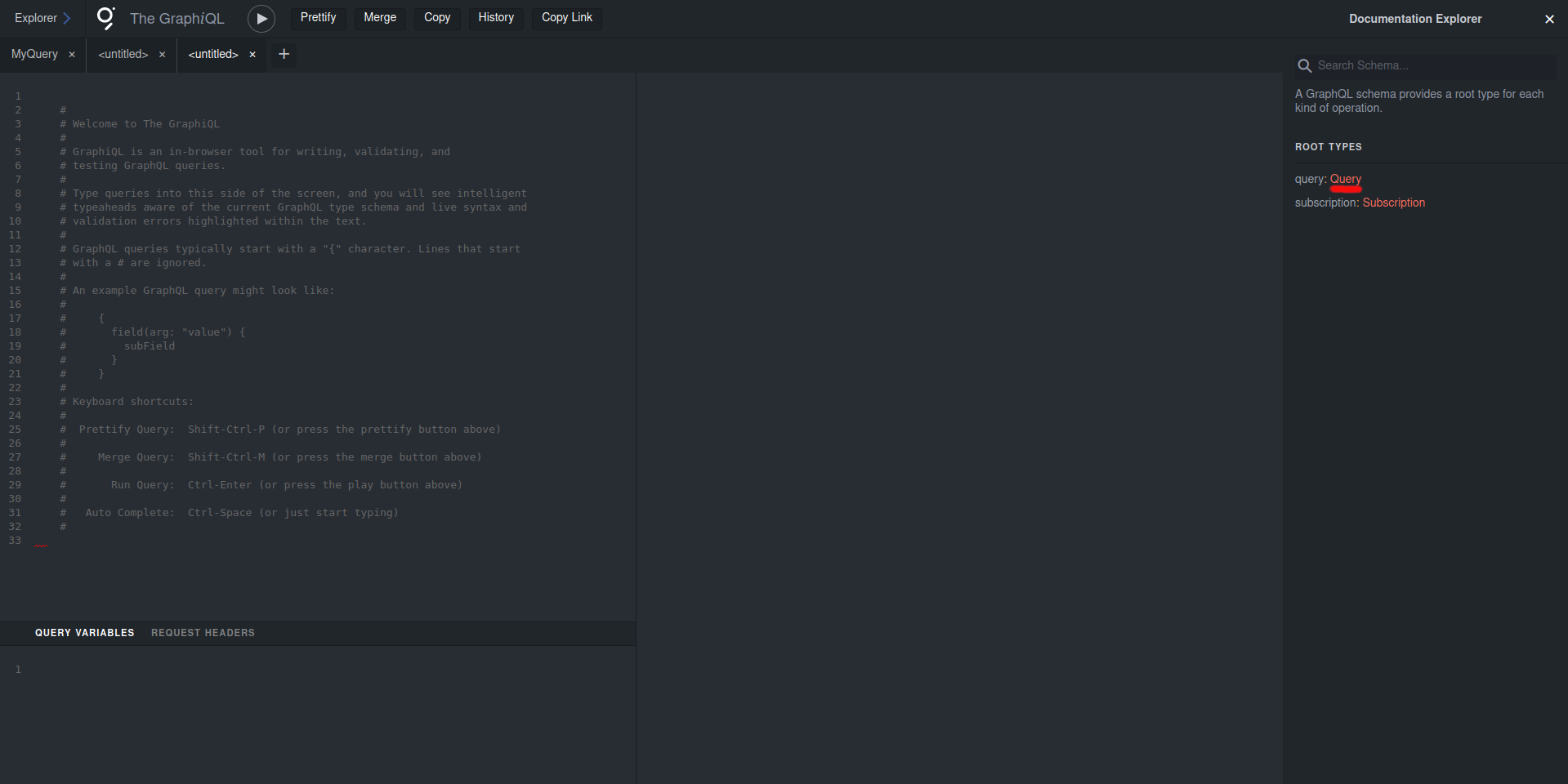The image size is (1568, 784).
Task: Add a new query tab
Action: [x=284, y=54]
